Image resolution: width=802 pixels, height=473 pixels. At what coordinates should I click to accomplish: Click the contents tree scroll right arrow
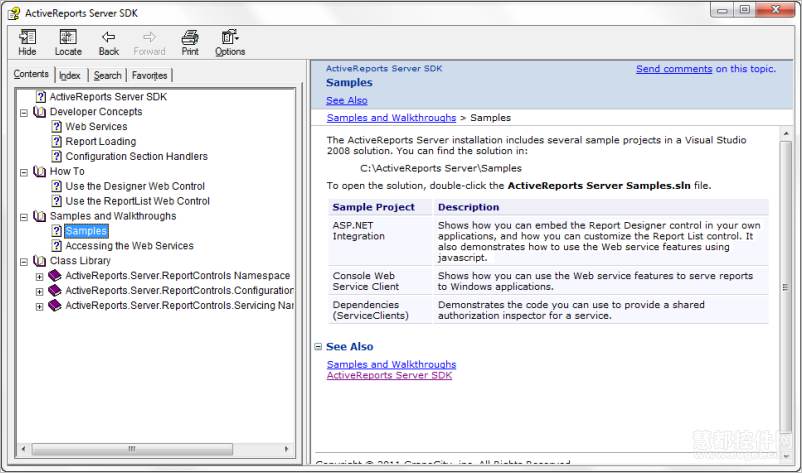tap(286, 449)
